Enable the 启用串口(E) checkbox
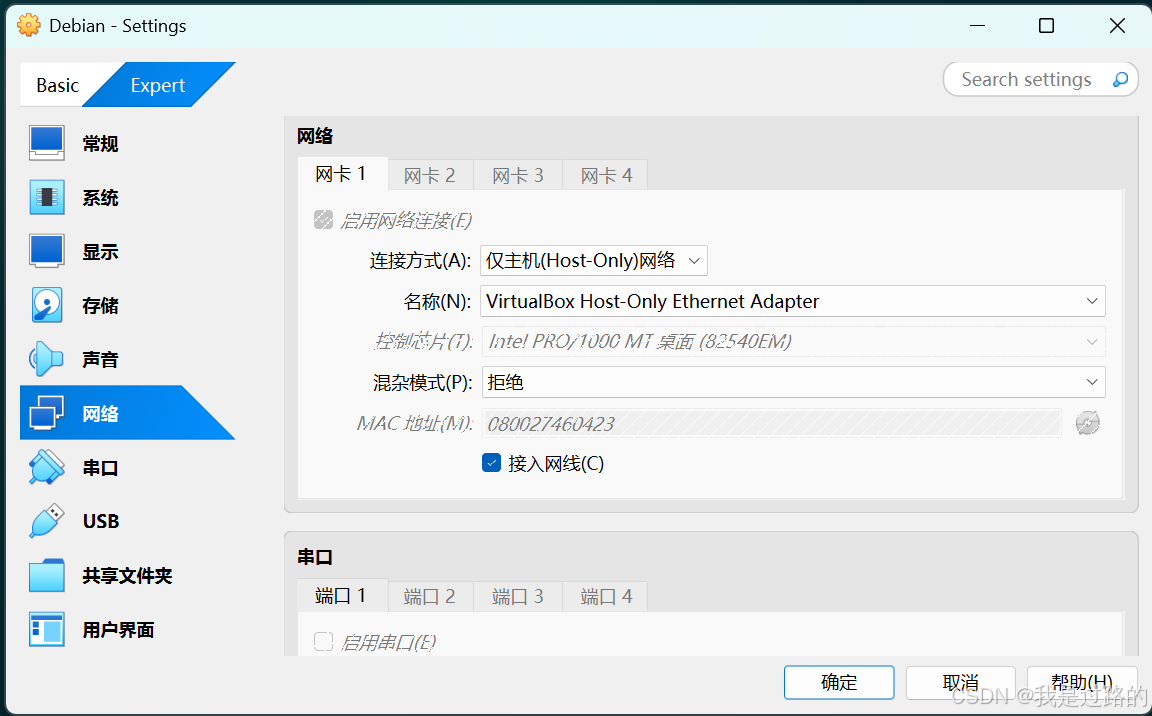The image size is (1152, 716). click(323, 641)
